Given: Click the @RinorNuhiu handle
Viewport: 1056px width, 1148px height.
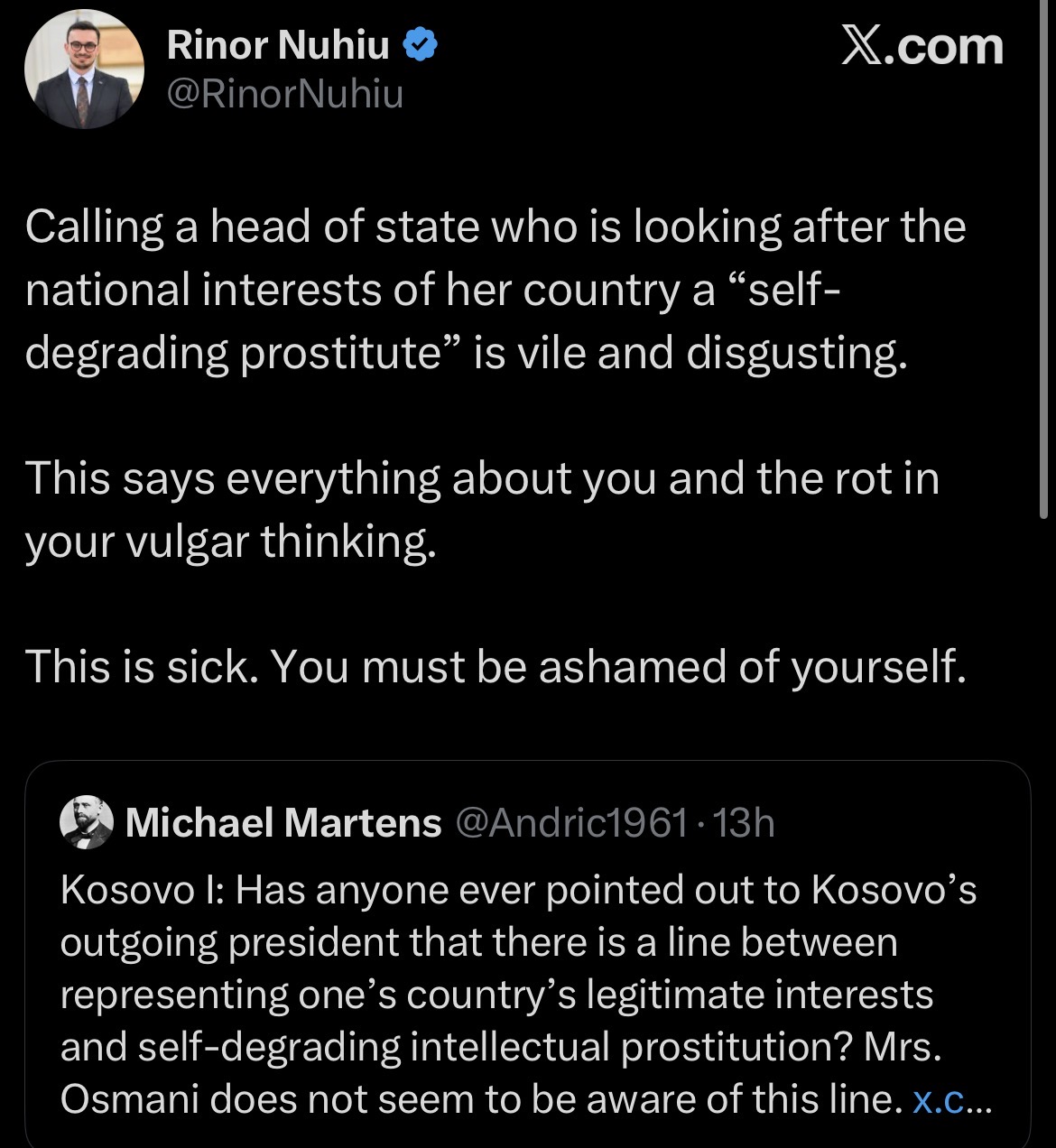Looking at the screenshot, I should pos(285,94).
